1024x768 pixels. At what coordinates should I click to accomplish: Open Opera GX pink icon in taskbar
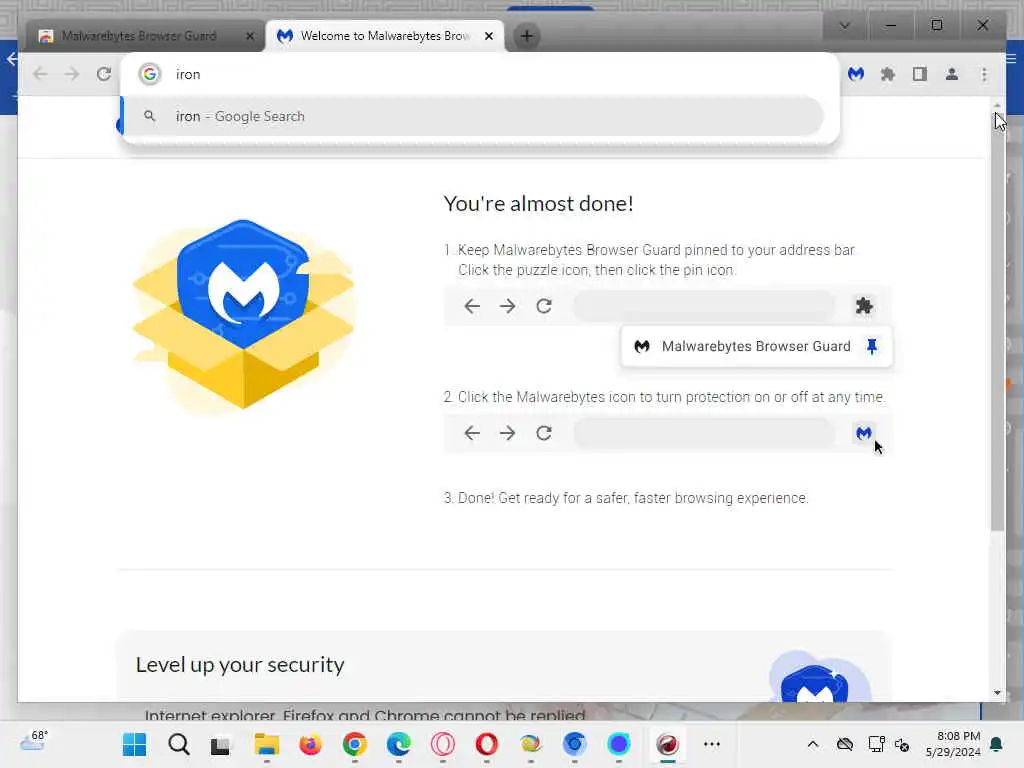(443, 744)
